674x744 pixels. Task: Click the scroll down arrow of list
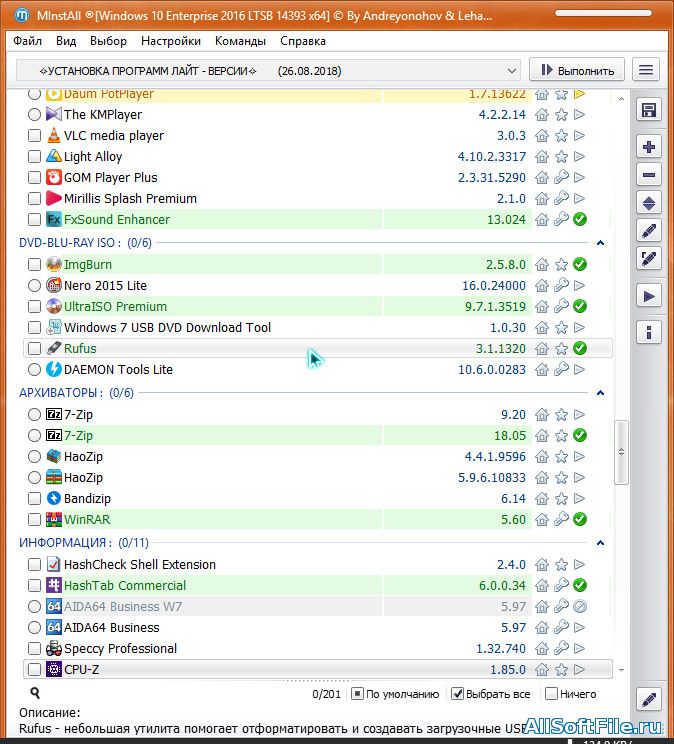[x=621, y=670]
